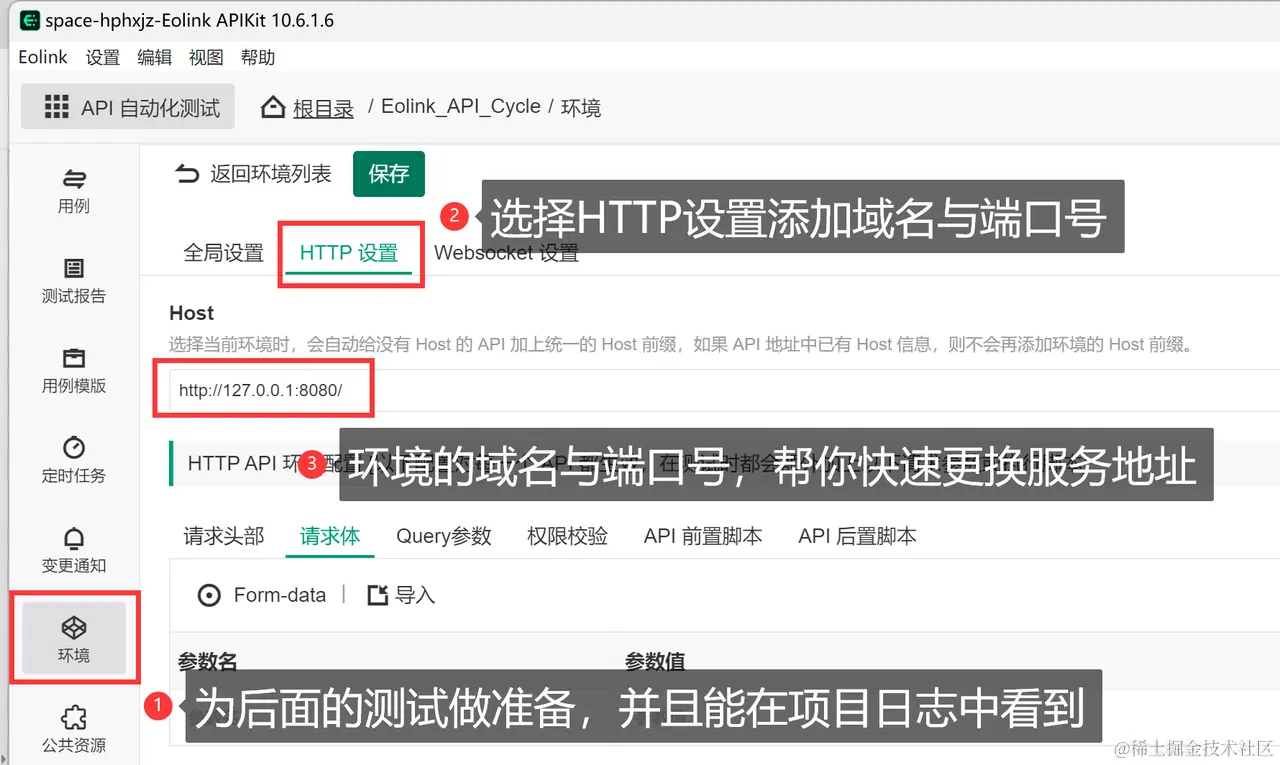The width and height of the screenshot is (1280, 765).
Task: Open the 设置 menu
Action: click(102, 57)
